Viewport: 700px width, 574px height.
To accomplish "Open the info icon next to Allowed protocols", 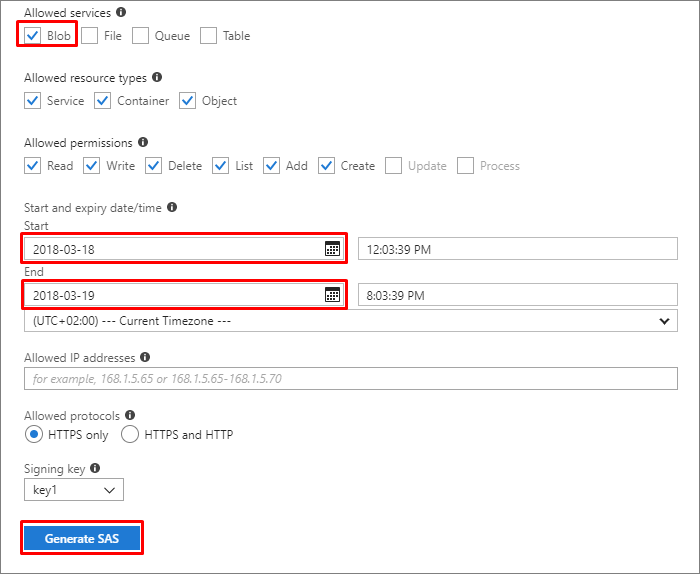I will [x=130, y=415].
